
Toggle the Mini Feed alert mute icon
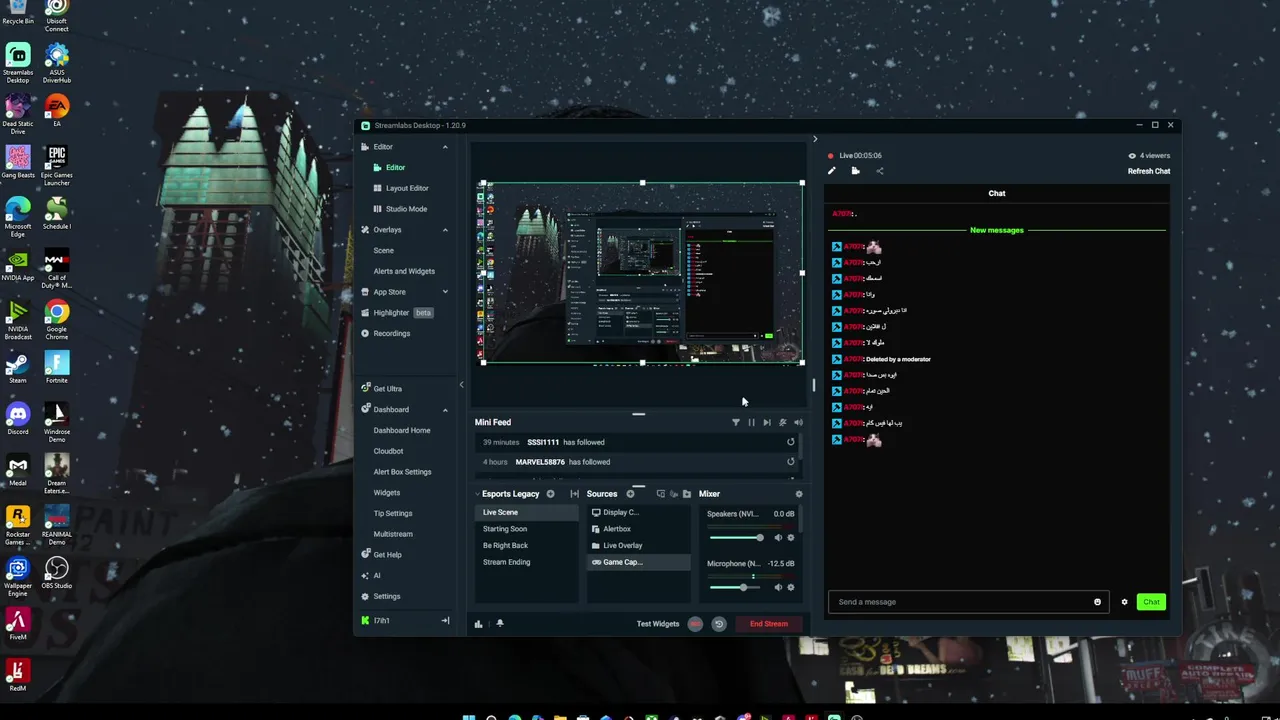pyautogui.click(x=783, y=422)
